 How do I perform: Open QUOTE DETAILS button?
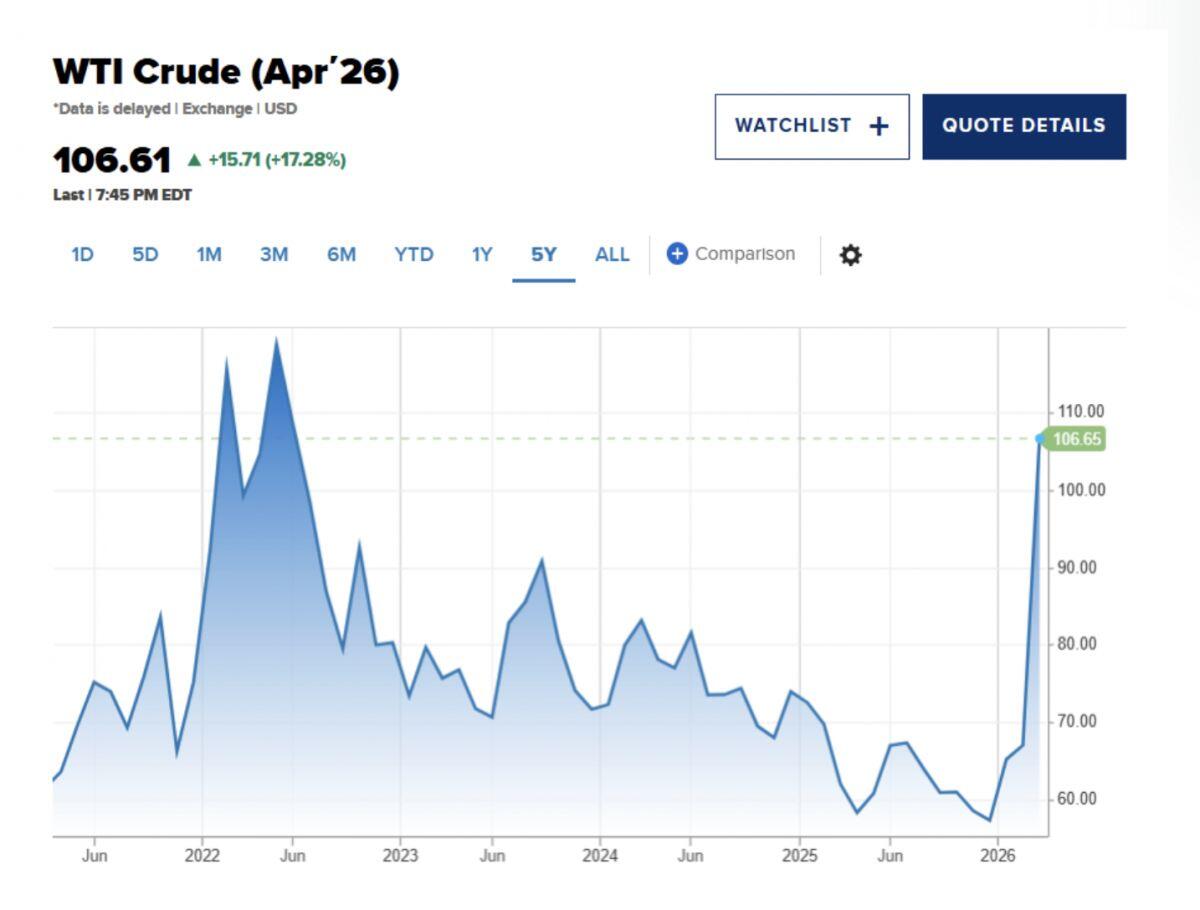(x=1024, y=126)
